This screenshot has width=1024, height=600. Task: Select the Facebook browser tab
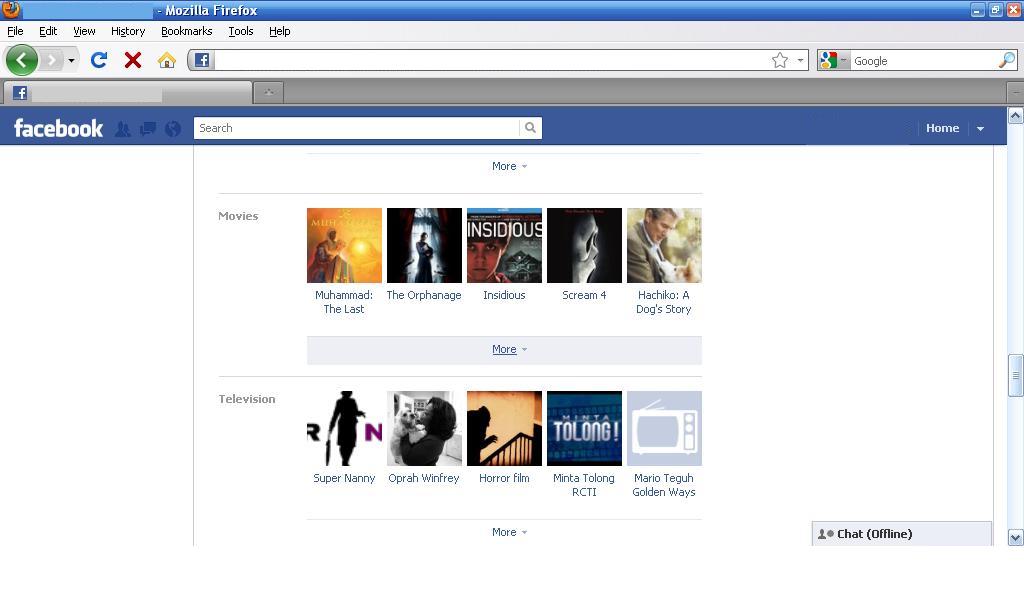(128, 93)
